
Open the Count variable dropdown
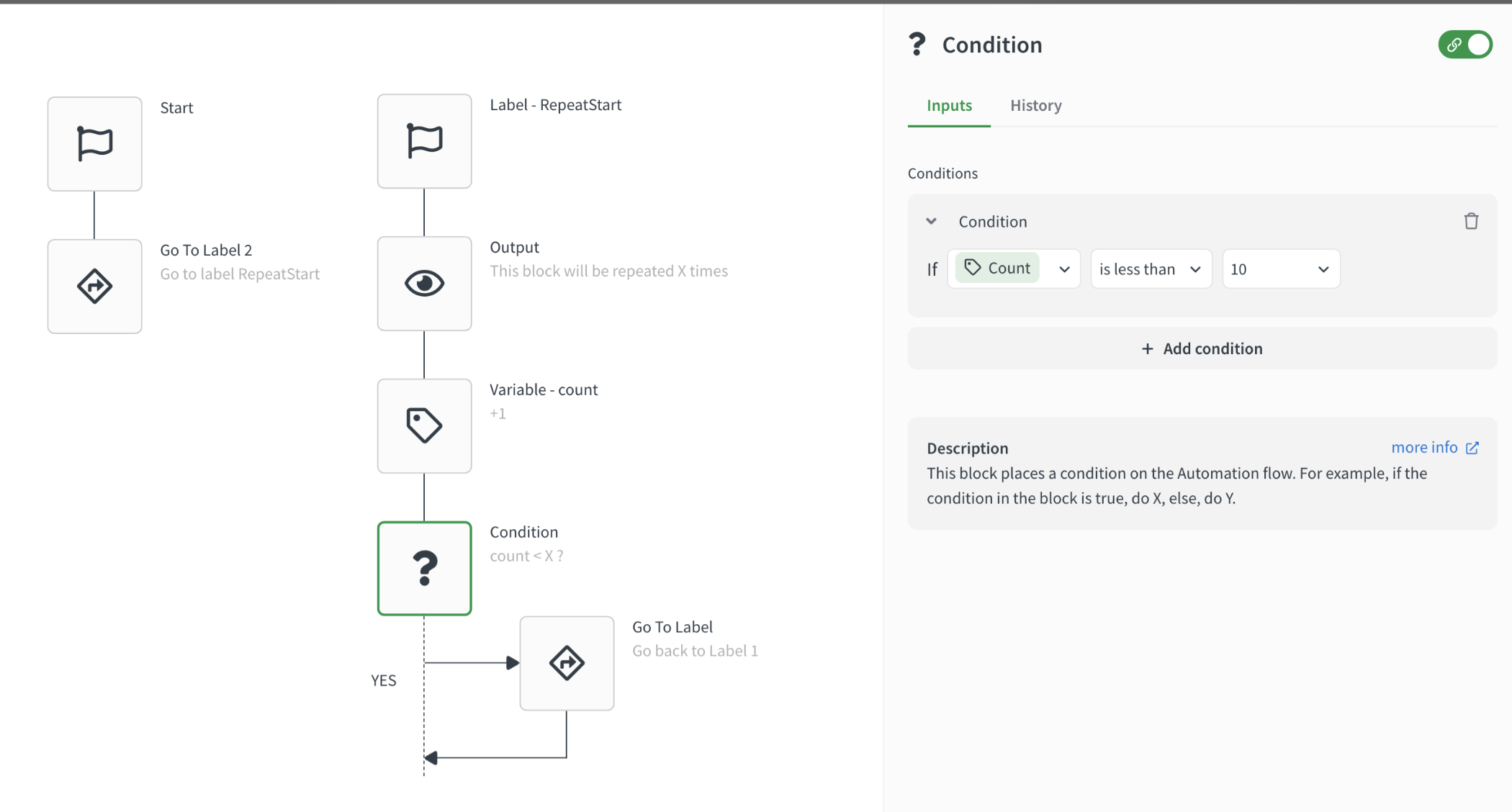[x=1064, y=269]
